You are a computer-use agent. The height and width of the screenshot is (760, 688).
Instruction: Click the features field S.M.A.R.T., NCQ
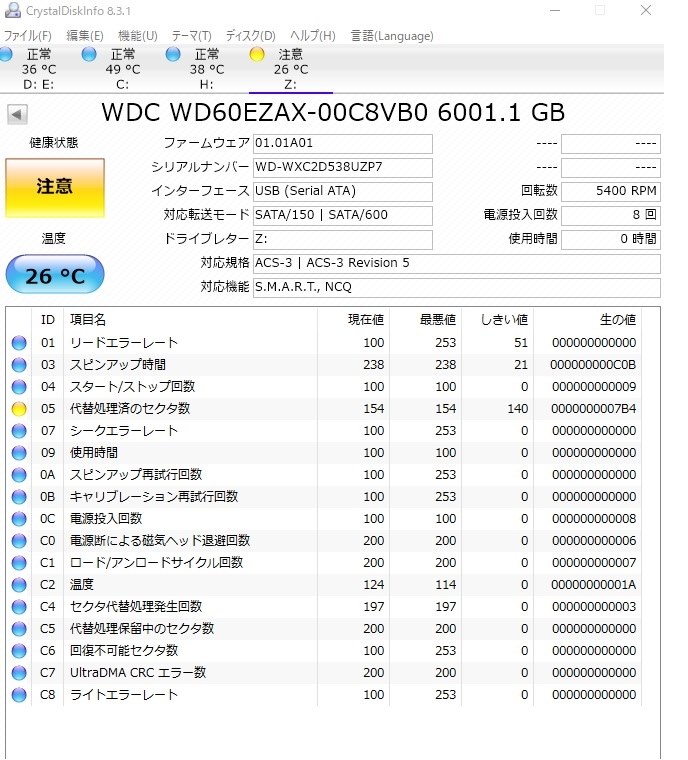click(x=457, y=287)
